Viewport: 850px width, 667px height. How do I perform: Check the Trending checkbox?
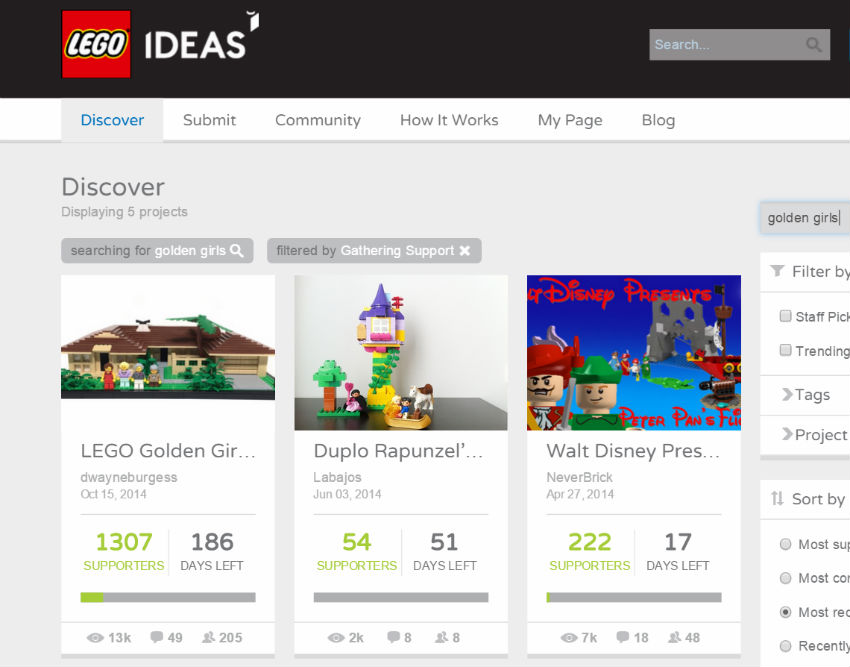point(785,350)
